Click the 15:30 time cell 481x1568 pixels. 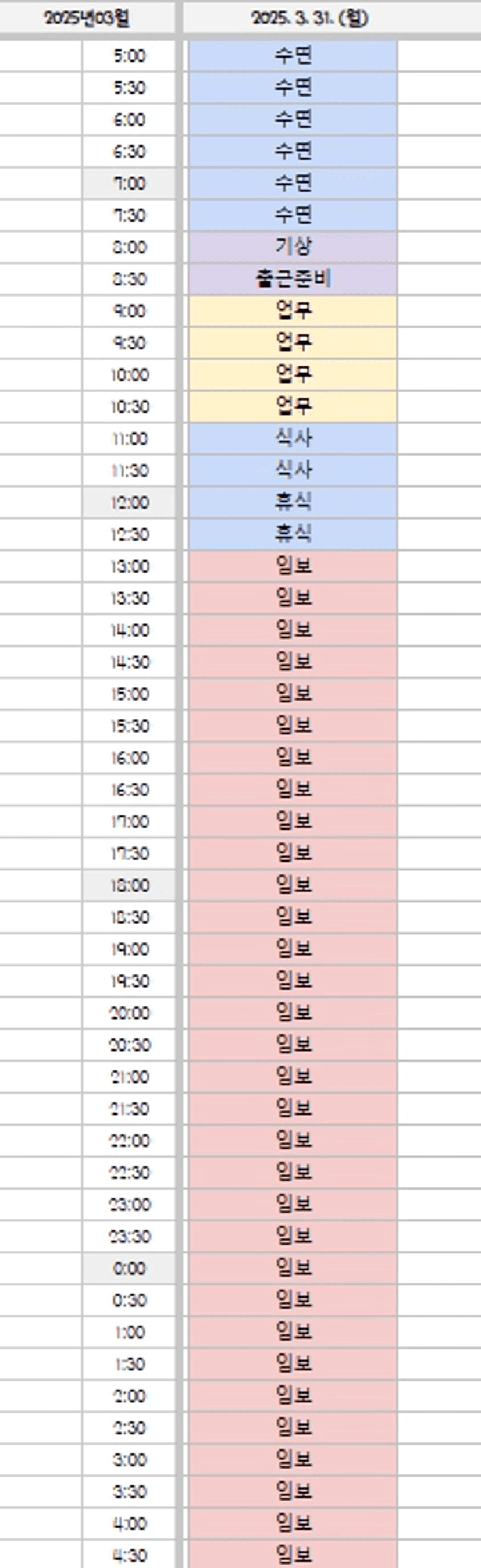point(129,726)
